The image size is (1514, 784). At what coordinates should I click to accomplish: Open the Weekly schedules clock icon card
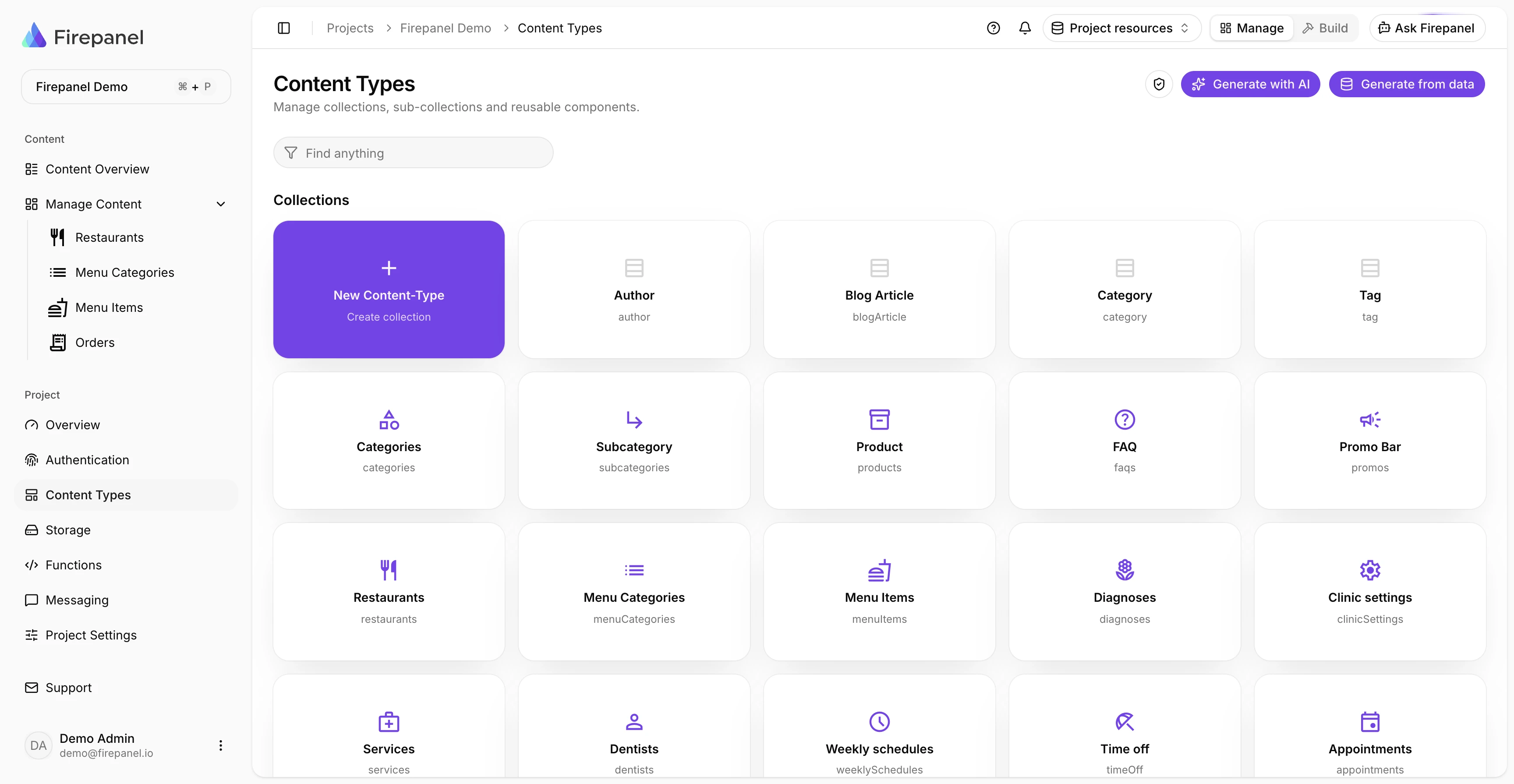coord(879,722)
